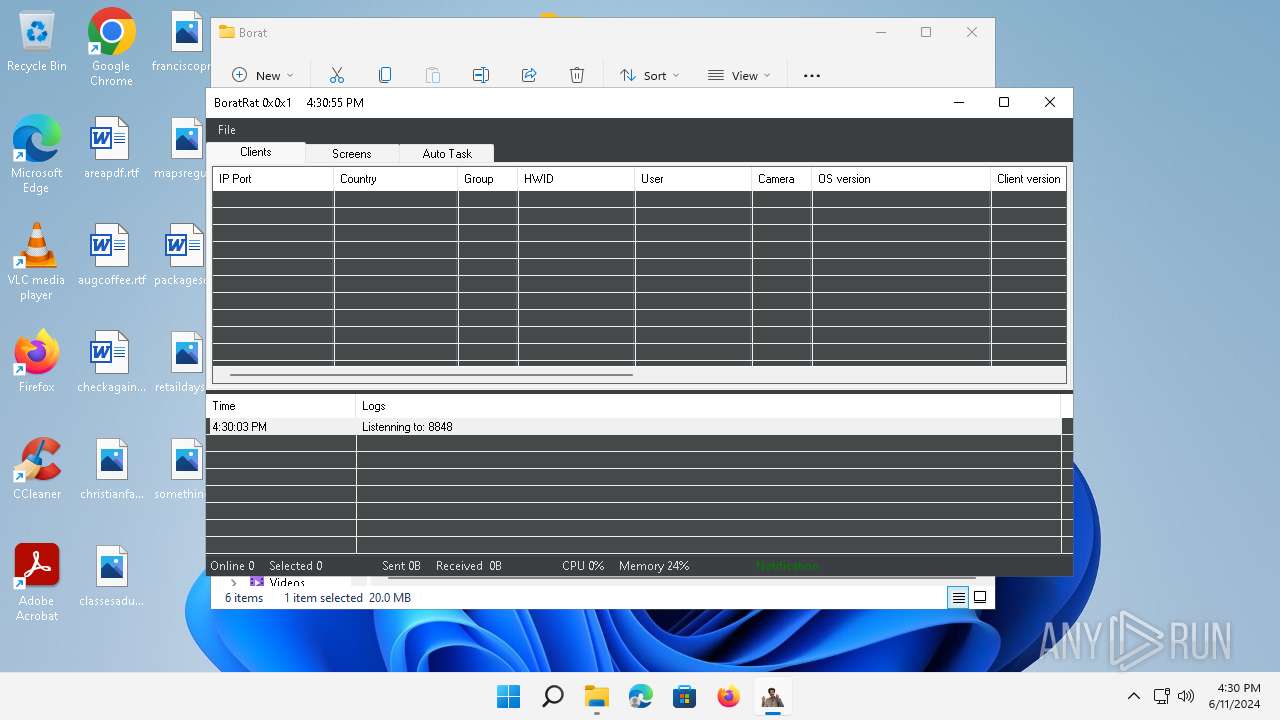Select the augcoffee.rtf desktop file
This screenshot has width=1280, height=720.
click(111, 254)
